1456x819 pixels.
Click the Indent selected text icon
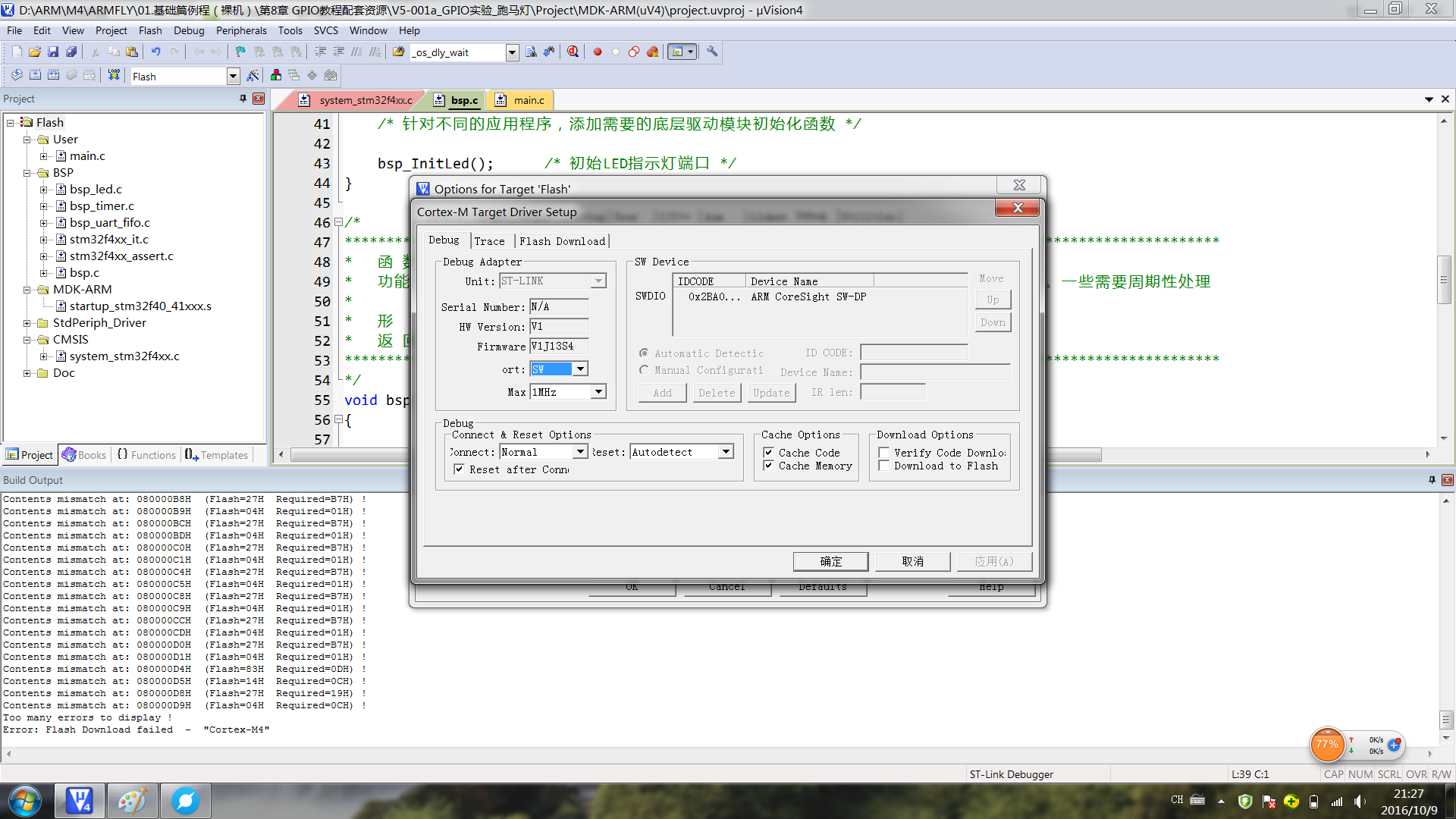click(x=320, y=52)
